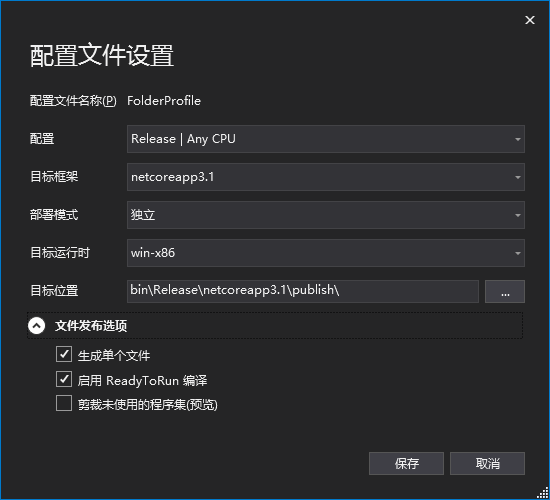This screenshot has height=500, width=550.
Task: Uncheck 启用 ReadyToRun 编译 checkbox
Action: 64,379
